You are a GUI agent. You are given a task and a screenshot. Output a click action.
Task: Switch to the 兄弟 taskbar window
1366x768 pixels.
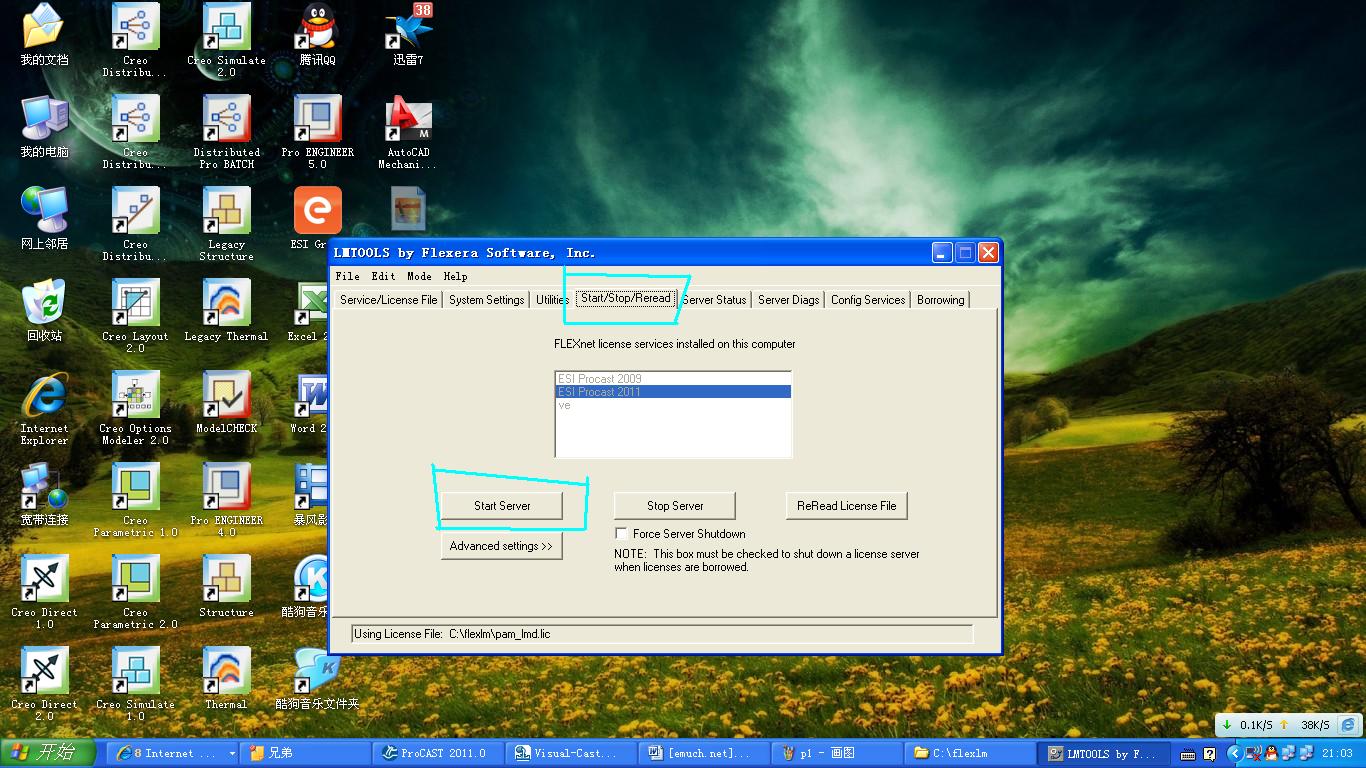(x=307, y=753)
